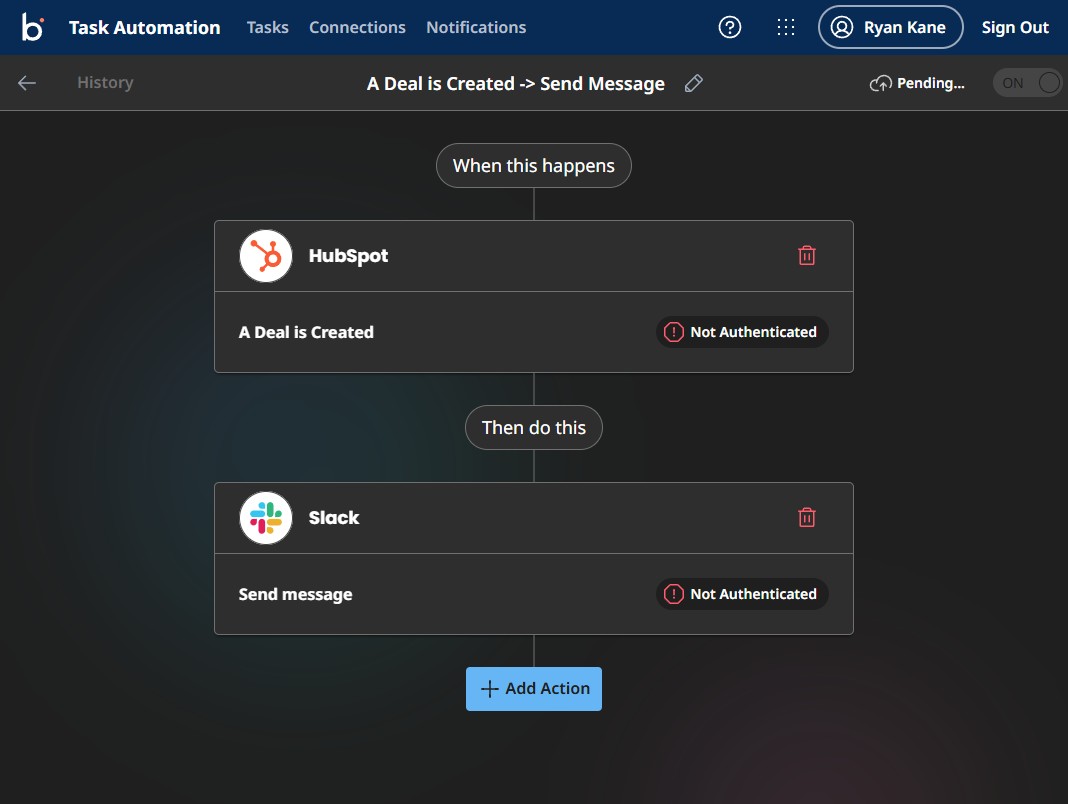Open the Notifications page
Screen dimensions: 1068x804
(x=476, y=27)
